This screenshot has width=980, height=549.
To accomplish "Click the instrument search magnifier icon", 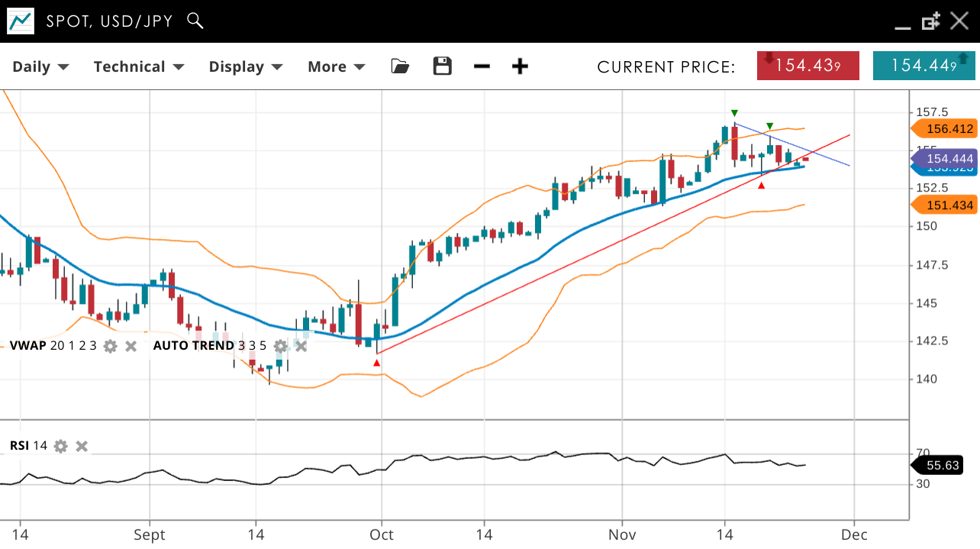I will (x=195, y=20).
